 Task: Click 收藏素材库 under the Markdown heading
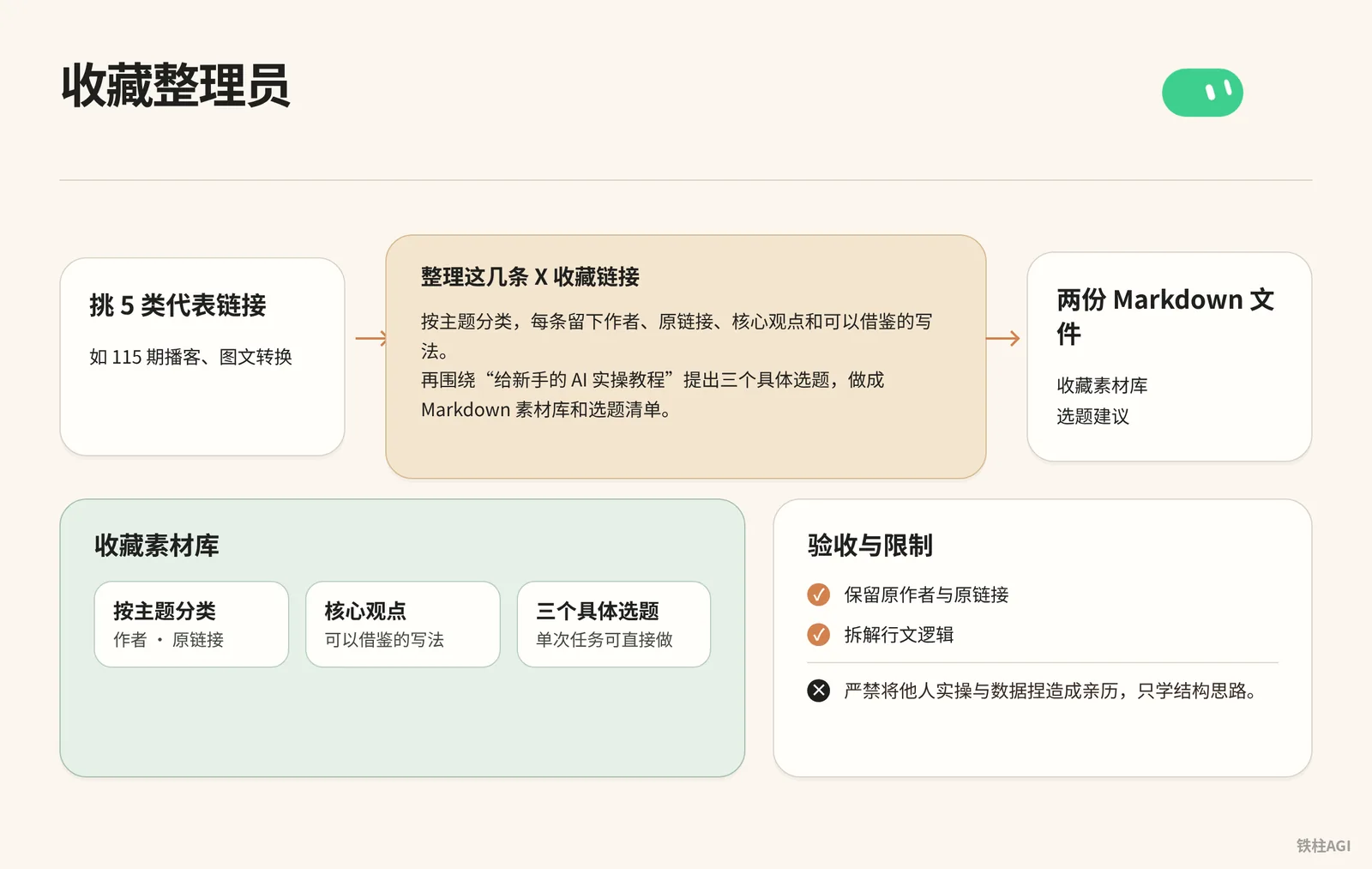pyautogui.click(x=1102, y=386)
